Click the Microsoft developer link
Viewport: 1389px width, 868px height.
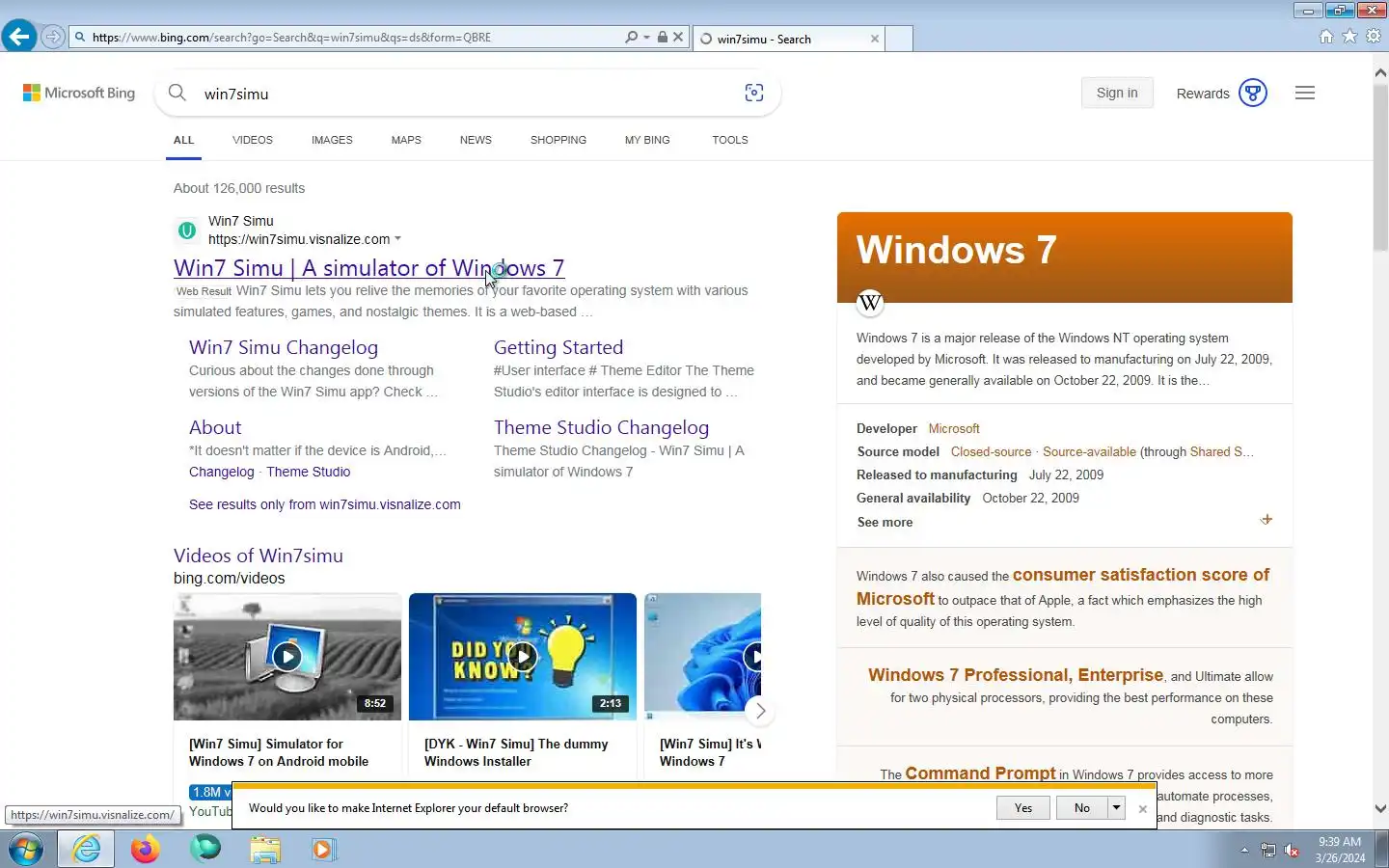(x=954, y=428)
